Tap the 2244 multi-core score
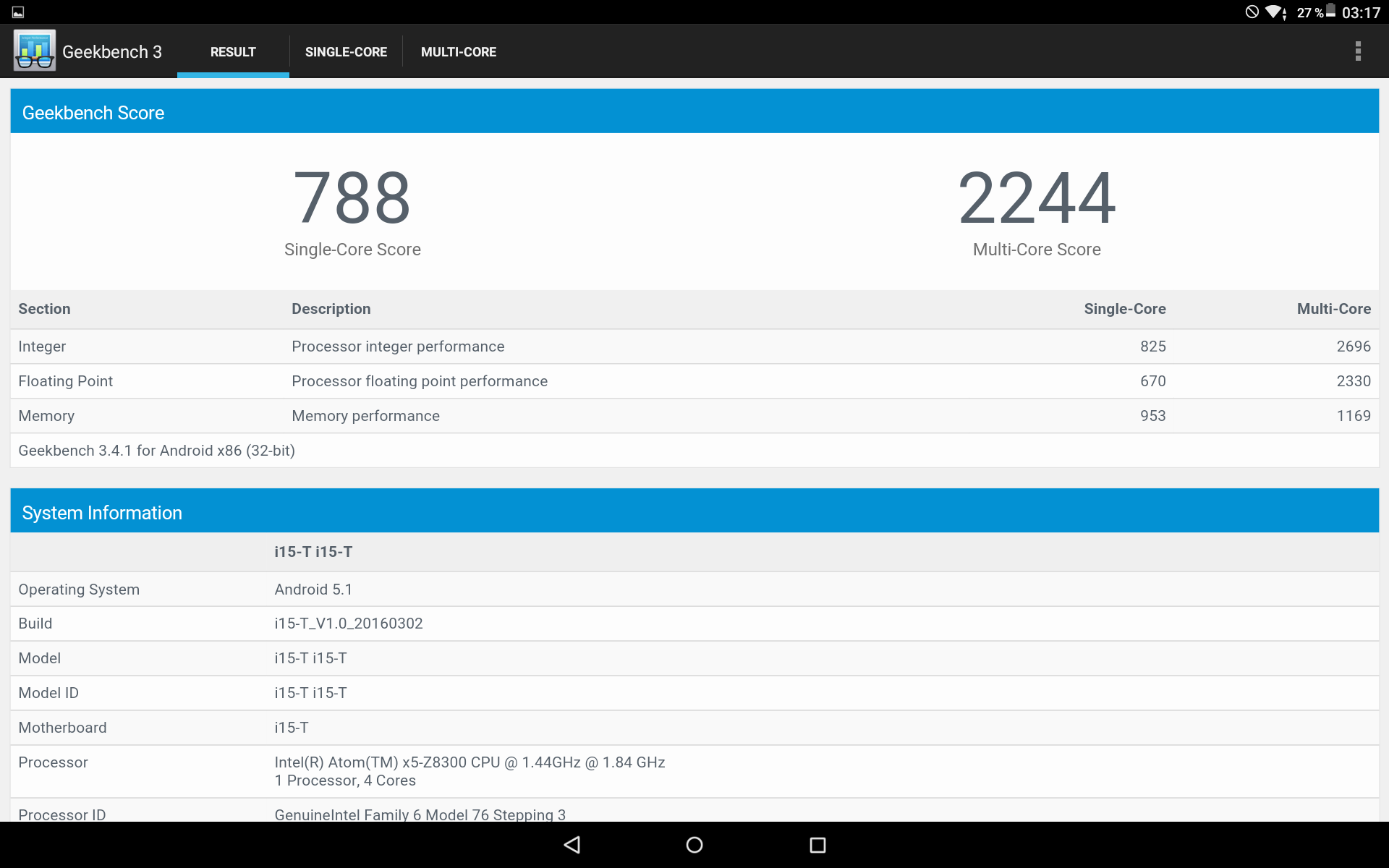The image size is (1389, 868). coord(1037,197)
